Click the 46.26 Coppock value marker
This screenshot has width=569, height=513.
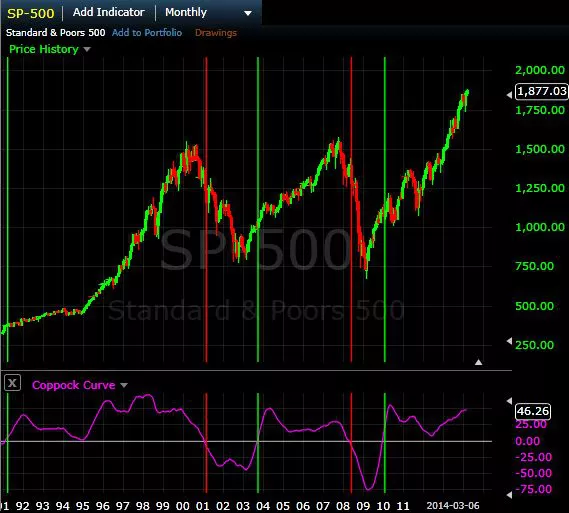pos(533,411)
